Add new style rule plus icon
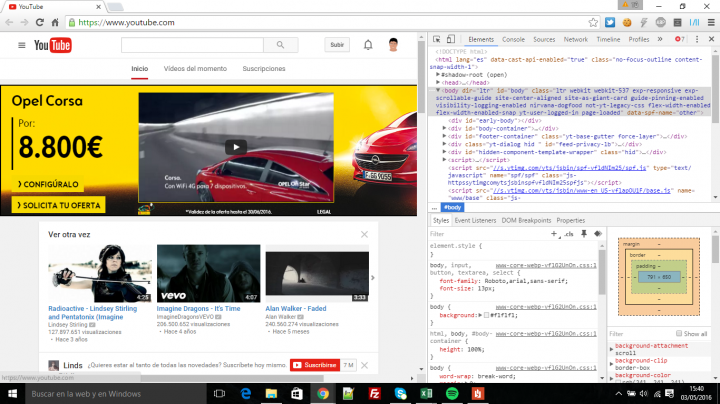This screenshot has height=404, width=720. coord(555,234)
